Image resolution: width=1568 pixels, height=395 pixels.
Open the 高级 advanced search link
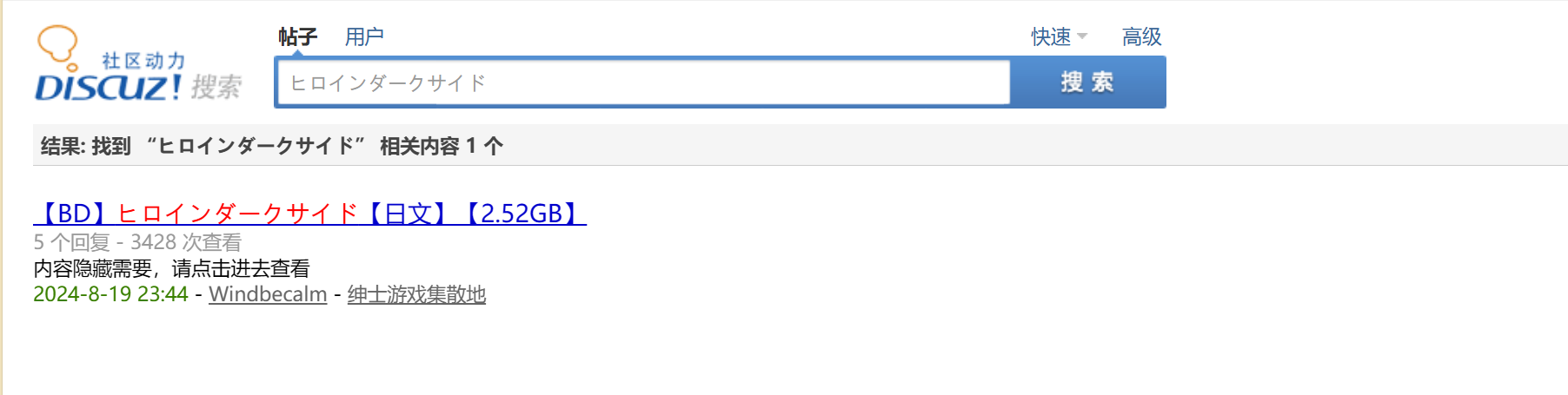pyautogui.click(x=1141, y=36)
